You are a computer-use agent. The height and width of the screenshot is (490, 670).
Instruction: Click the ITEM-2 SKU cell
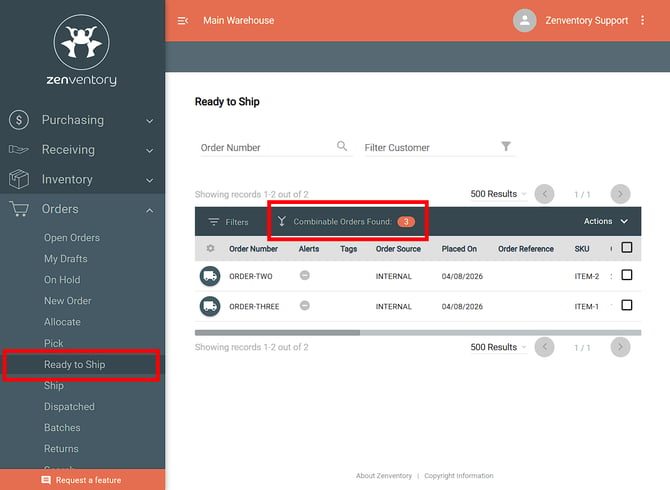[586, 276]
